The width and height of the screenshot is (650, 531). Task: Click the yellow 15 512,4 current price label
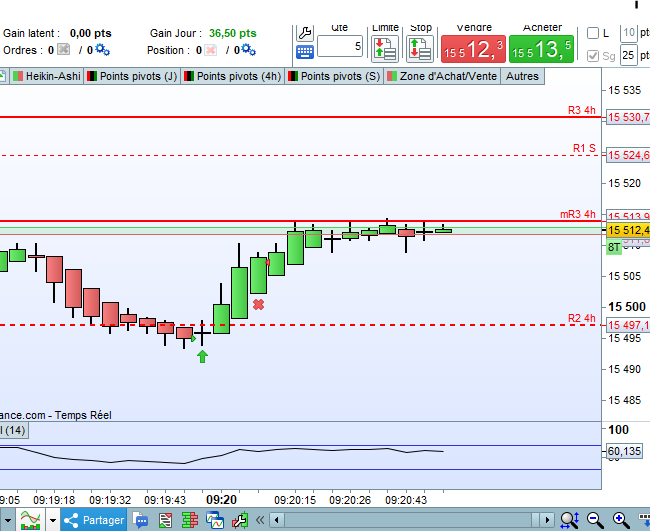pos(628,230)
